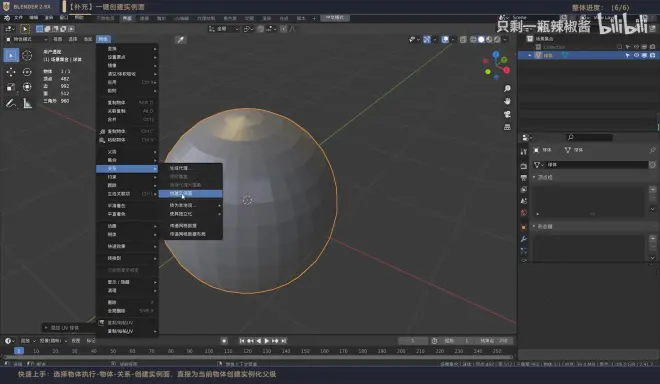Toggle the eye visibility of Collection row
The height and width of the screenshot is (384, 660).
[x=636, y=47]
